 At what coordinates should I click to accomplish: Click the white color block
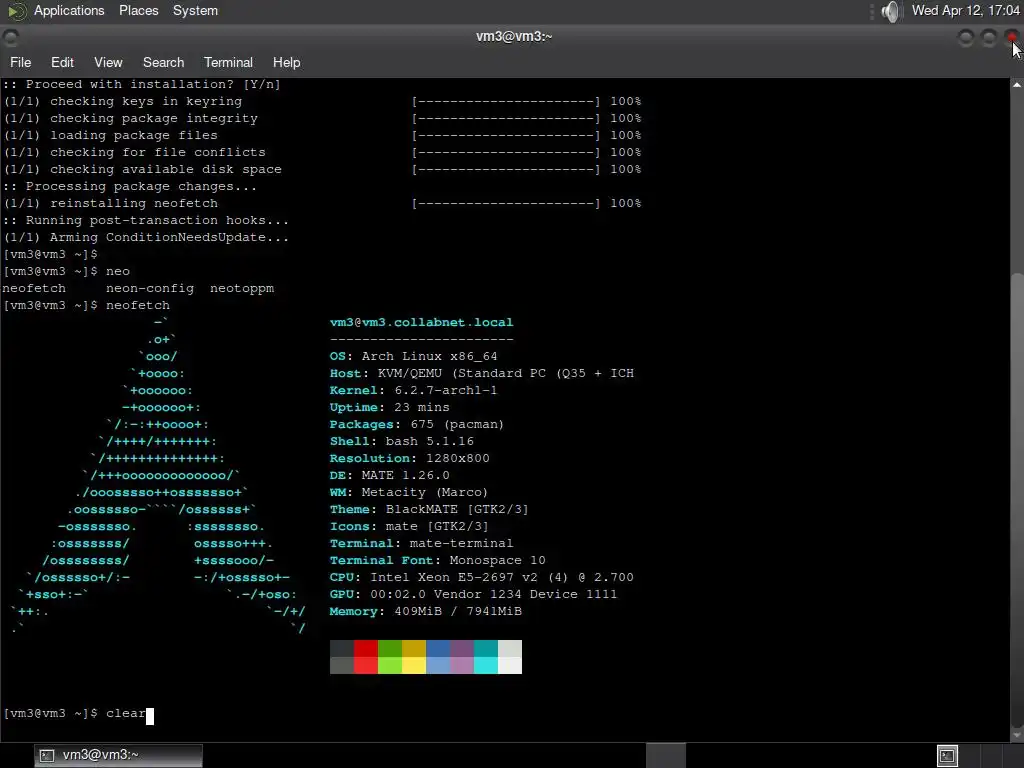pyautogui.click(x=510, y=665)
